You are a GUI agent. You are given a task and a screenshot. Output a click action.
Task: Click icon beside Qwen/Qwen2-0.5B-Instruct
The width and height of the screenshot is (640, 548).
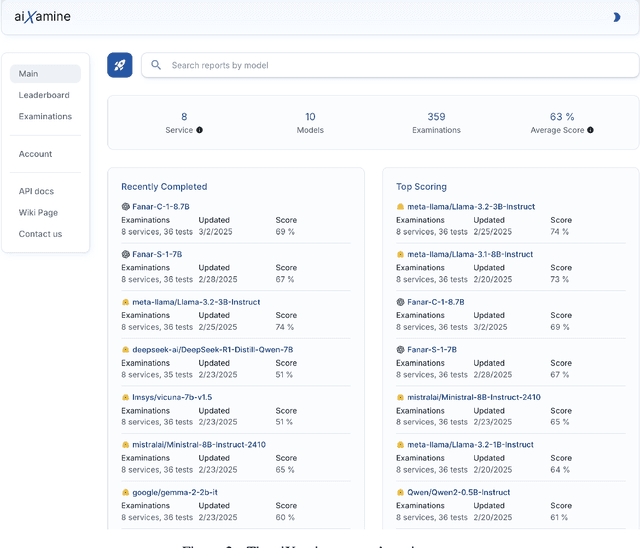[400, 492]
